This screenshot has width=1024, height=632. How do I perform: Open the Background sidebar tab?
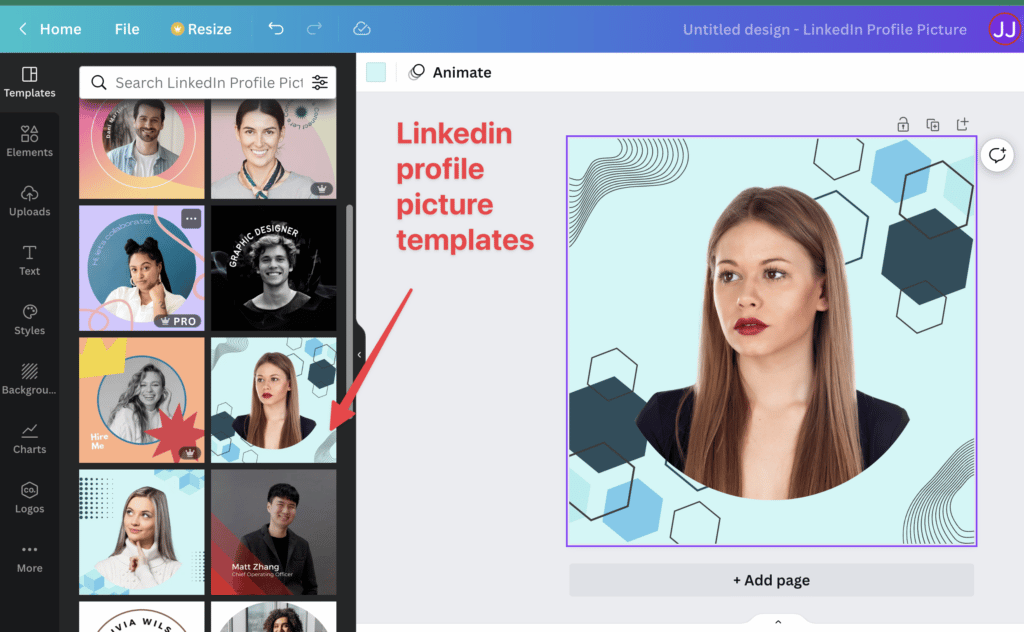coord(29,379)
